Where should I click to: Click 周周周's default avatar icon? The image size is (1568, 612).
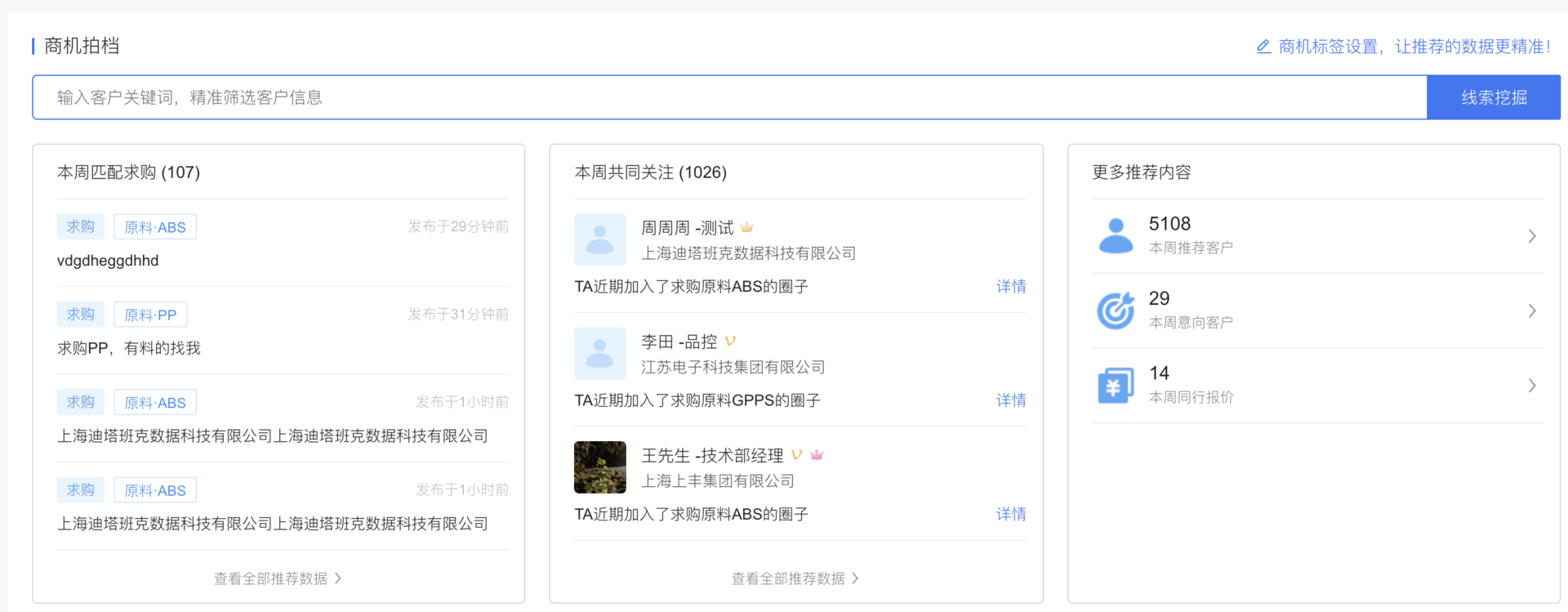pyautogui.click(x=599, y=239)
